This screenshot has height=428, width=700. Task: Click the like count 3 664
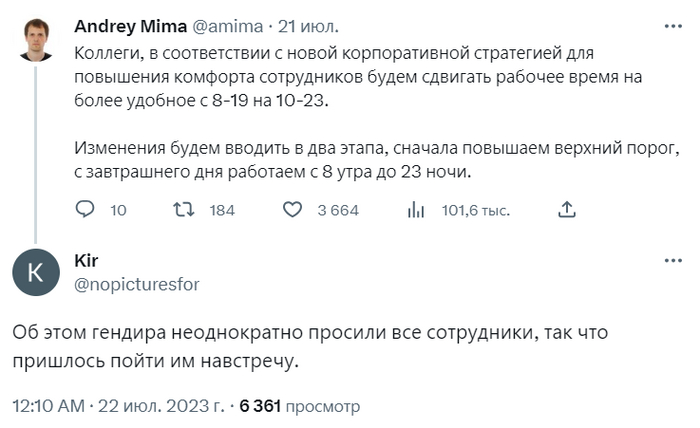tap(337, 210)
